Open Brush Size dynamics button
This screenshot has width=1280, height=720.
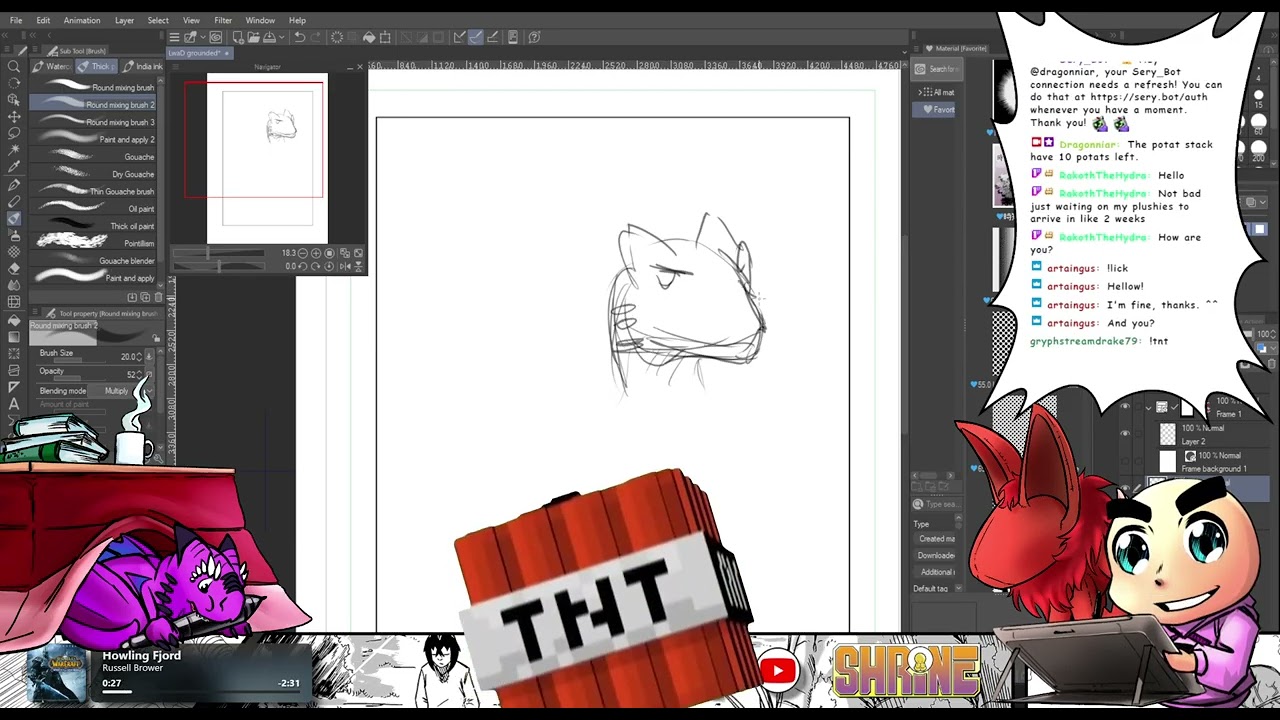(x=149, y=357)
